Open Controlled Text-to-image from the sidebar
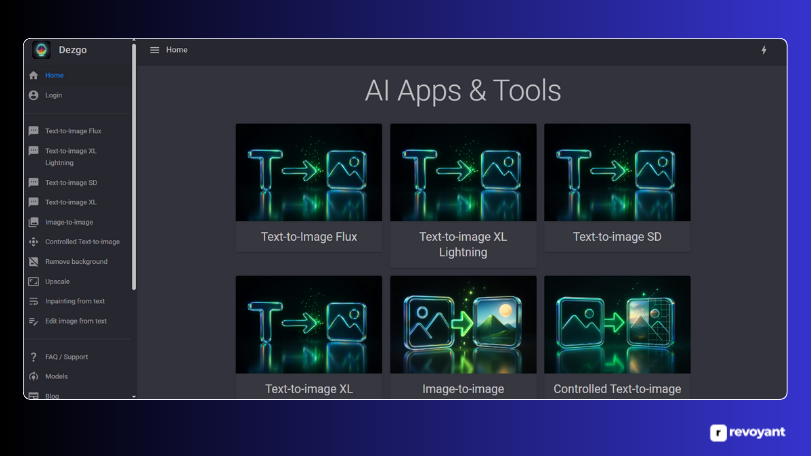 coord(82,242)
